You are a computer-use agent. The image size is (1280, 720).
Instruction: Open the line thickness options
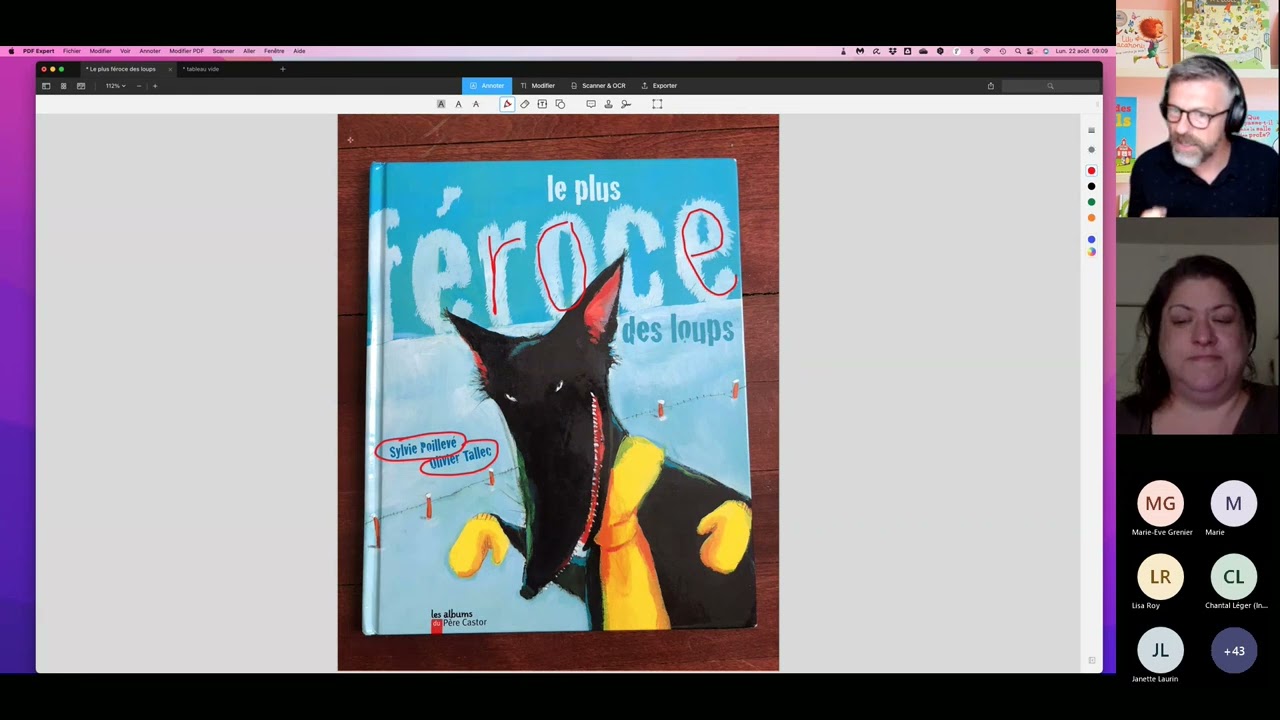tap(1091, 130)
